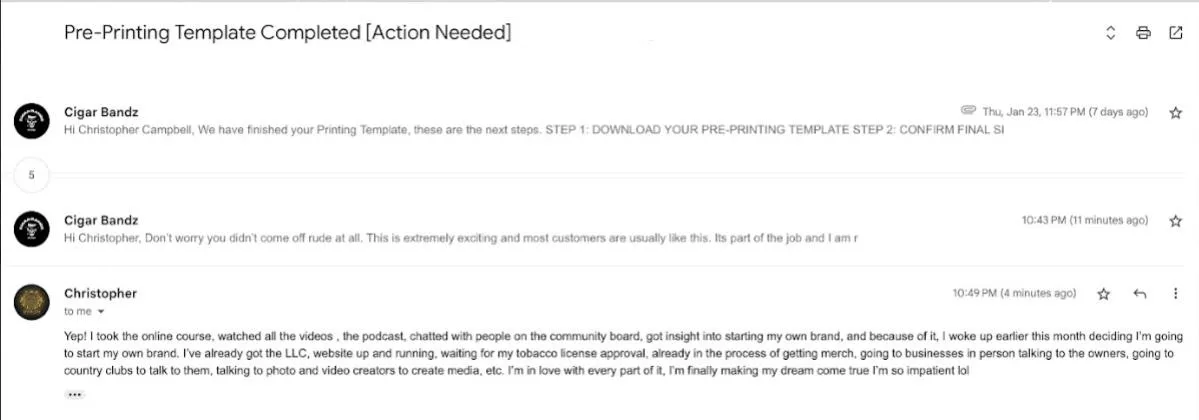Click the first Cigar Bandz sender avatar
The width and height of the screenshot is (1199, 420).
(x=32, y=120)
